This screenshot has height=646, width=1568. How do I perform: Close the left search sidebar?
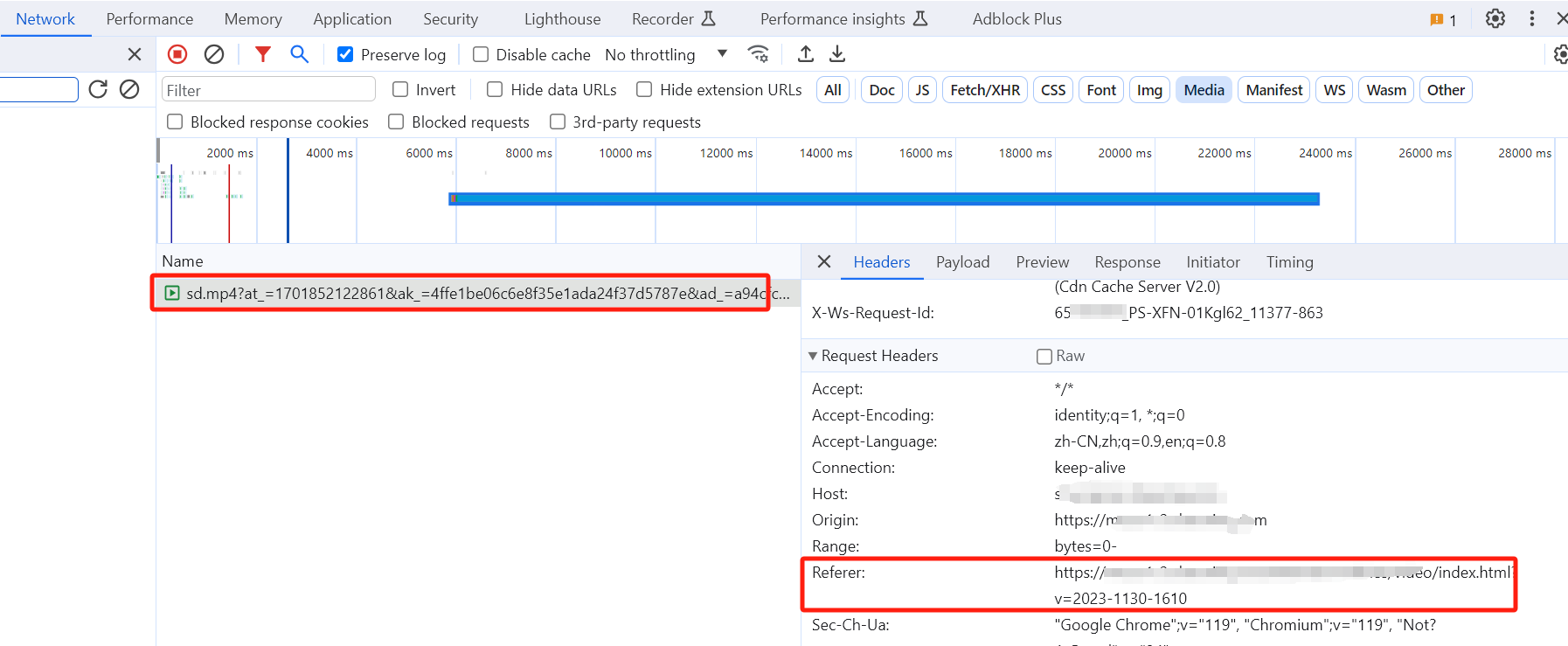135,54
